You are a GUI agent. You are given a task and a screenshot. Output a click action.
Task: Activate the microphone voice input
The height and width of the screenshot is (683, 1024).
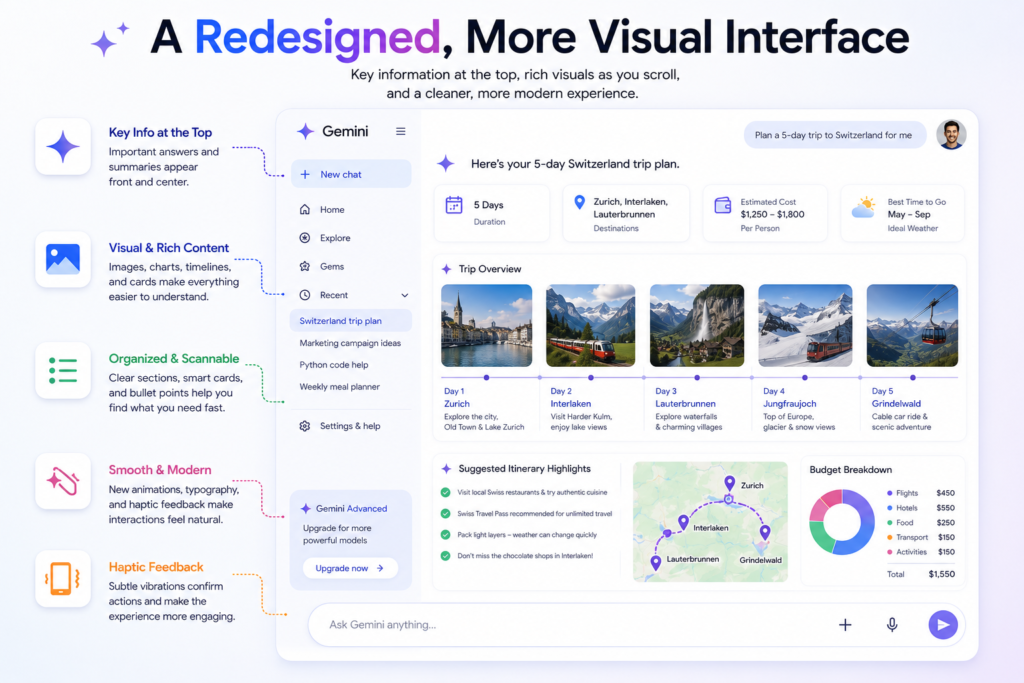point(892,625)
